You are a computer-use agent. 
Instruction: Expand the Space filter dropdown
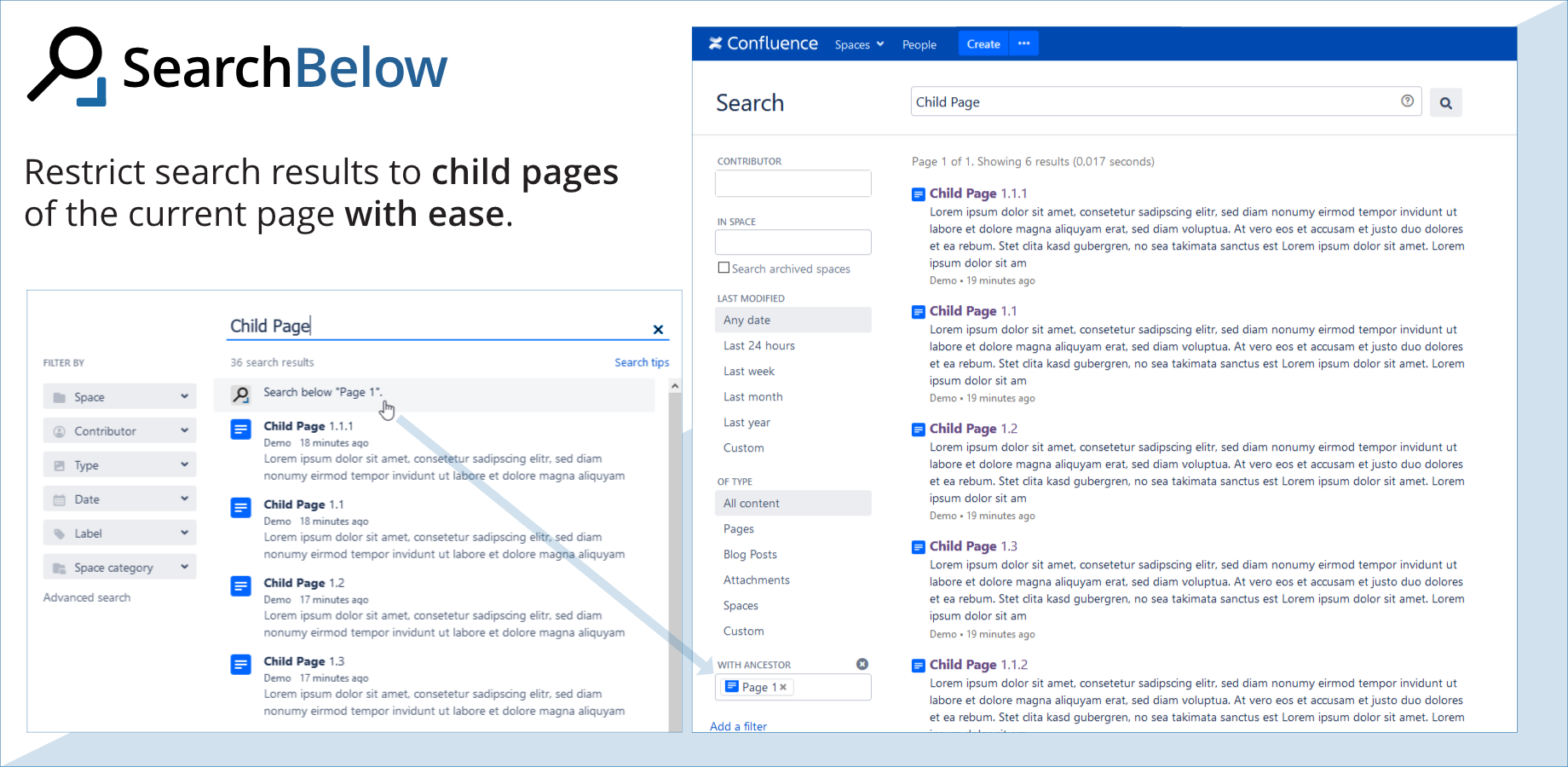tap(119, 396)
